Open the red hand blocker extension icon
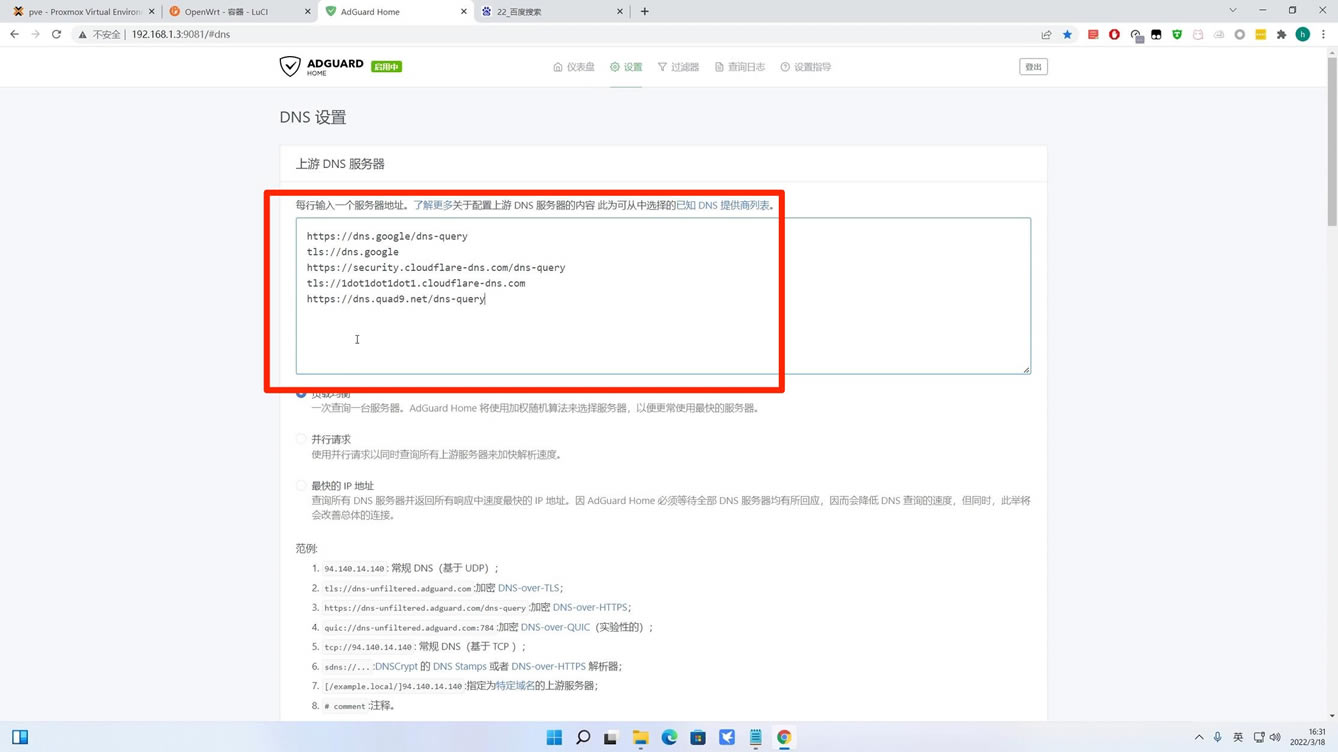1338x752 pixels. [x=1114, y=35]
